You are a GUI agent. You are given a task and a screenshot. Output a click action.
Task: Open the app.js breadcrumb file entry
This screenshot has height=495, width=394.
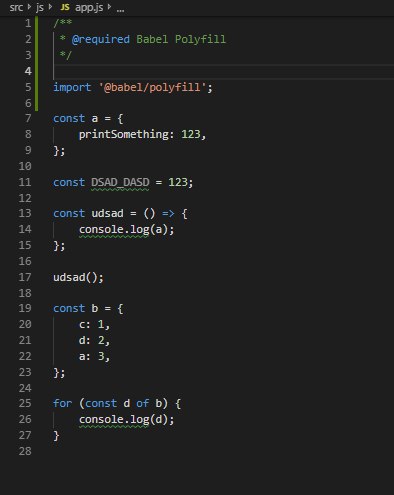click(89, 7)
